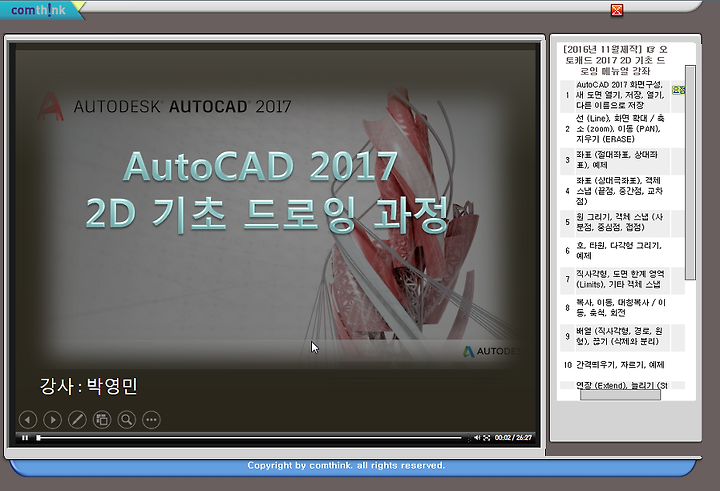Open lesson 1 AutoCAD 2017 화면구성
720x491 pixels.
(619, 96)
